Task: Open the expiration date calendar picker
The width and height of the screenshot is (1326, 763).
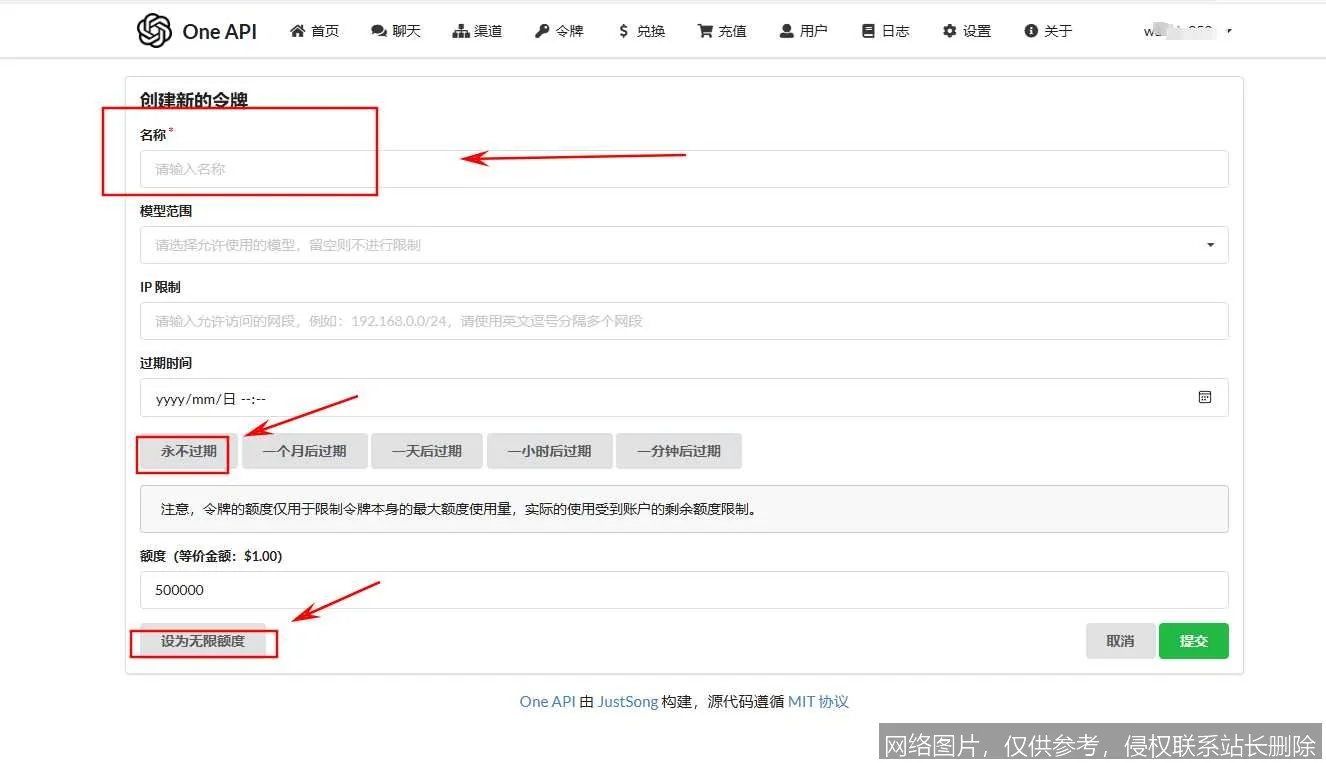Action: (1205, 397)
